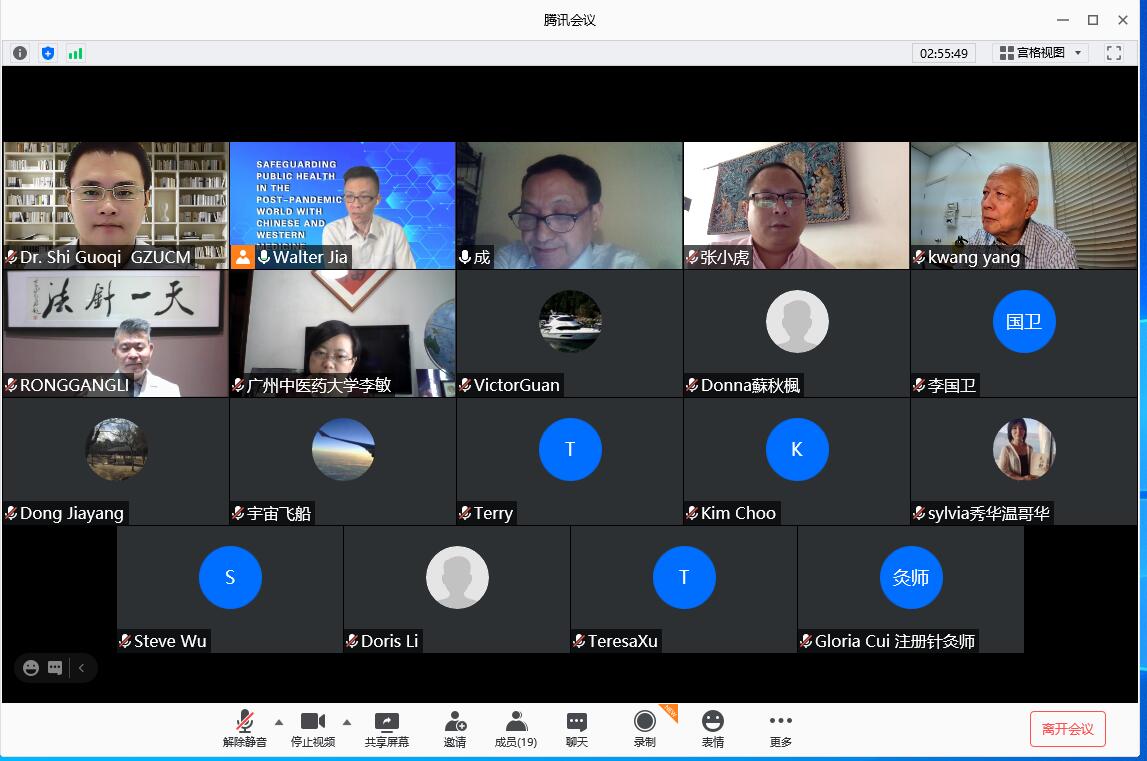Collapse the floating emoji bar chevron

pos(81,668)
